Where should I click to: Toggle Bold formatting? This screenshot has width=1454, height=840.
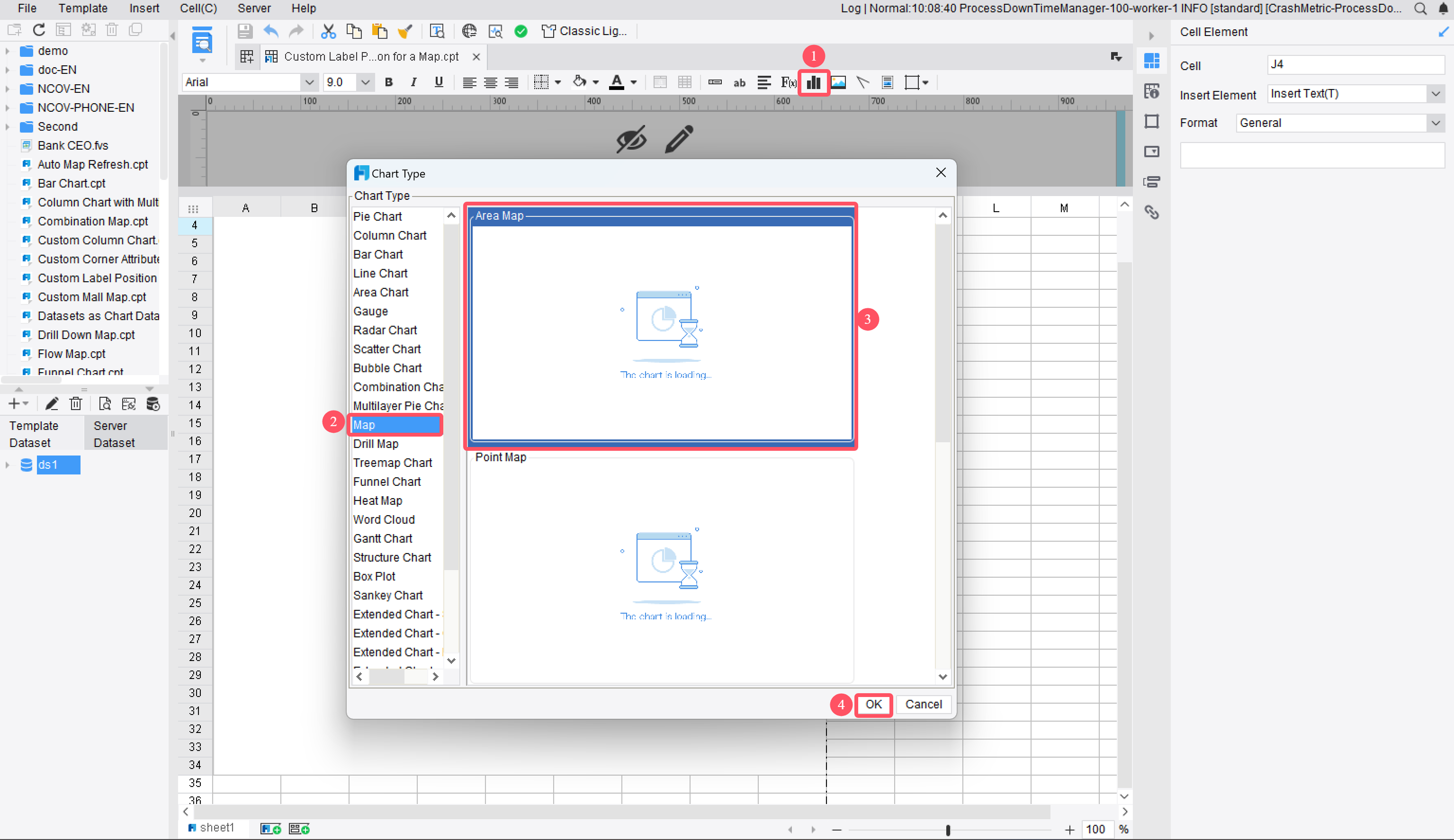click(x=389, y=82)
